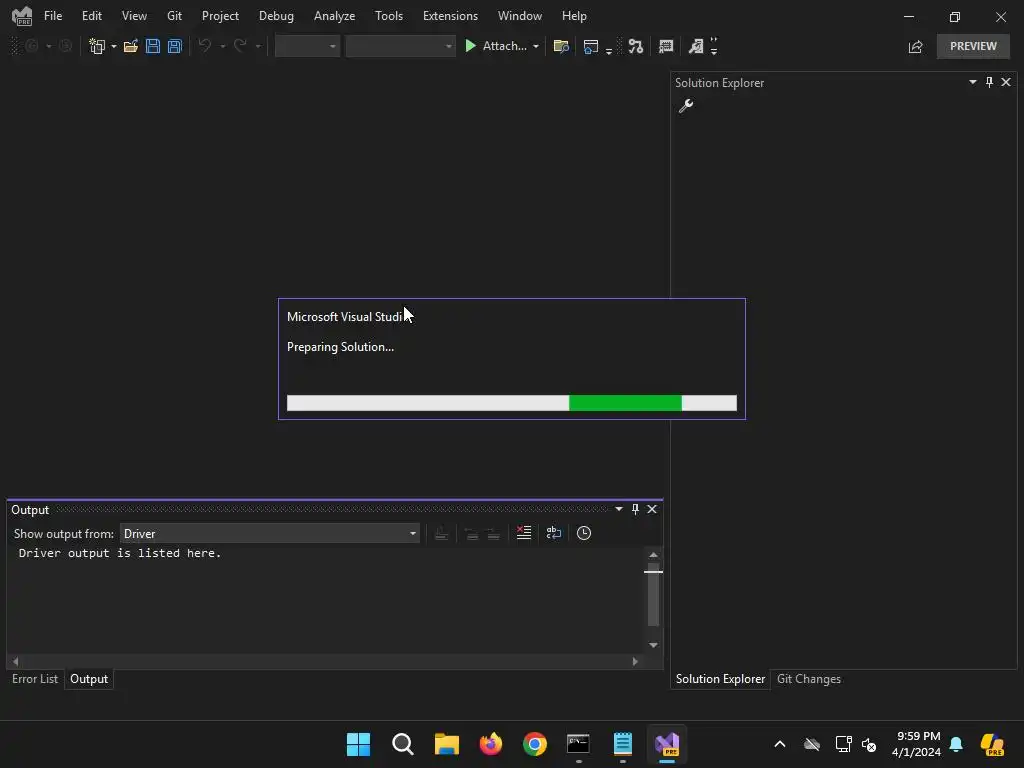Click the Output panel vertical scrollbar thumb

pos(653,596)
